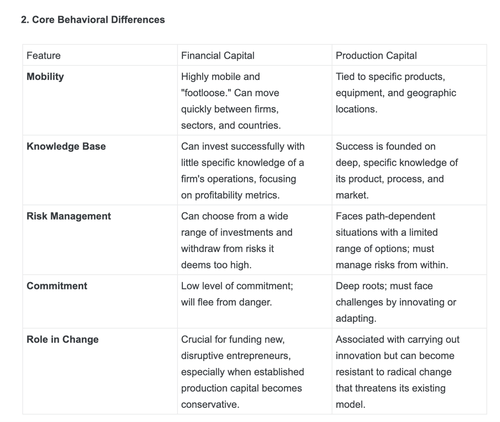Select the Financial Capital column header

(x=218, y=55)
